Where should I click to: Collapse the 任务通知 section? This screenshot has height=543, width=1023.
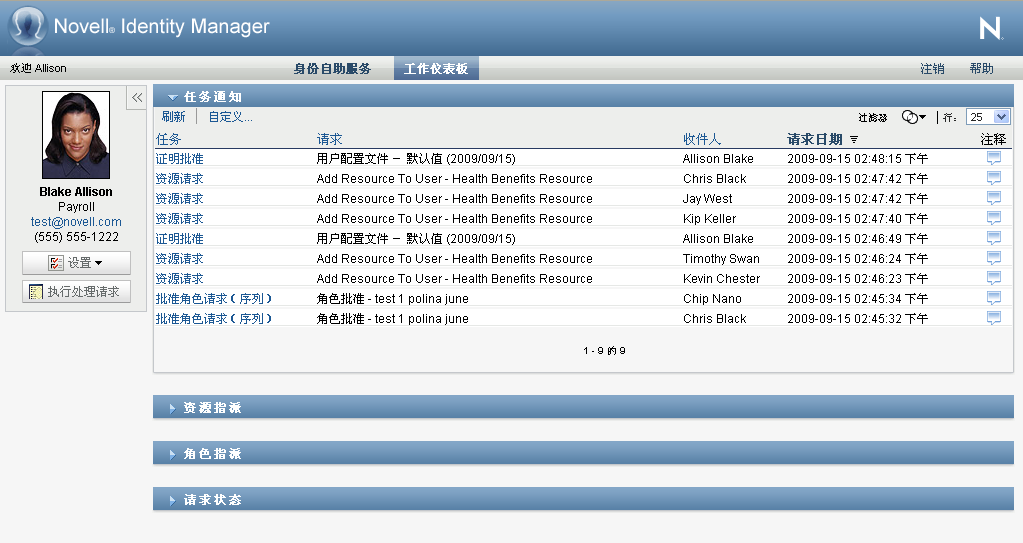coord(172,97)
